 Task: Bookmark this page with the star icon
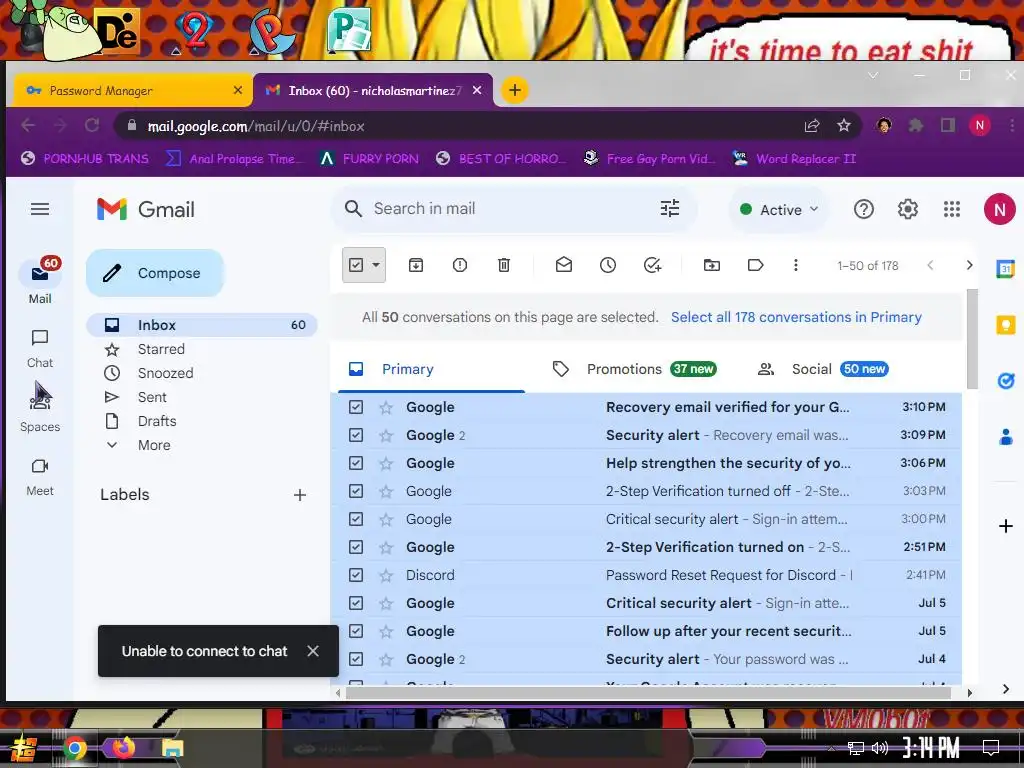(844, 125)
